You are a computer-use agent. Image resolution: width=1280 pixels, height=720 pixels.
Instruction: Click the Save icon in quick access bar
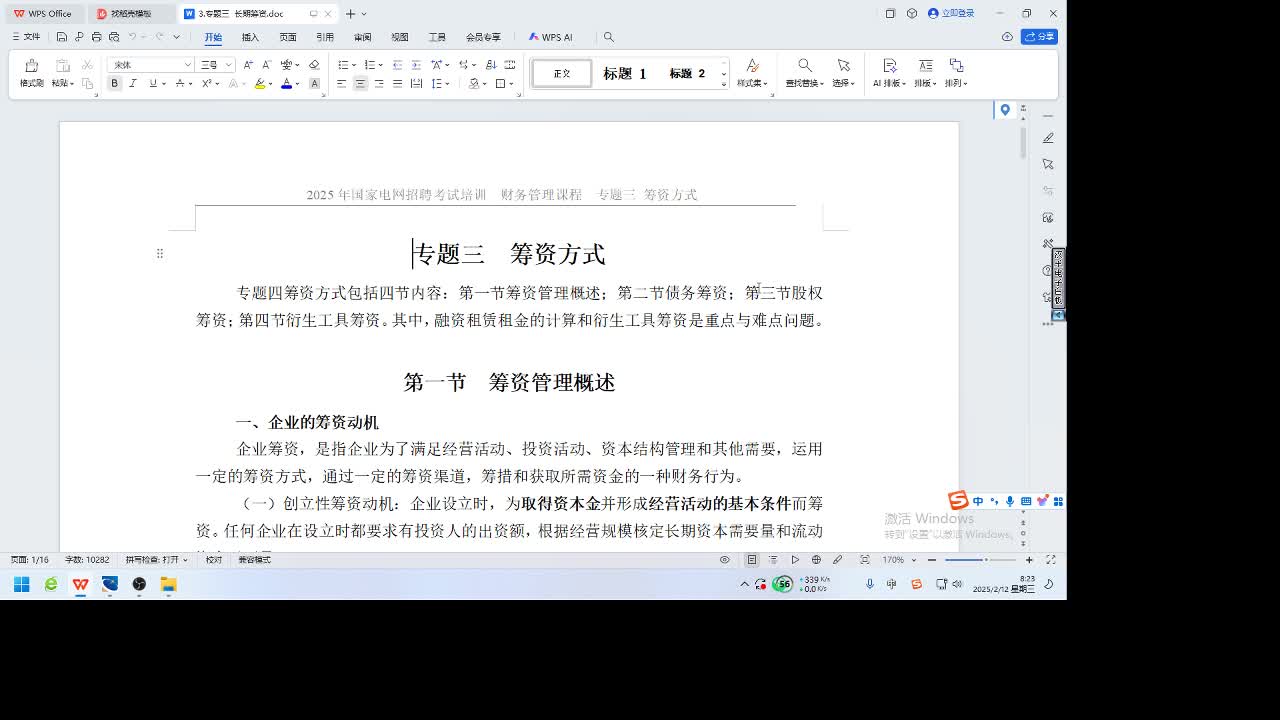(x=61, y=37)
